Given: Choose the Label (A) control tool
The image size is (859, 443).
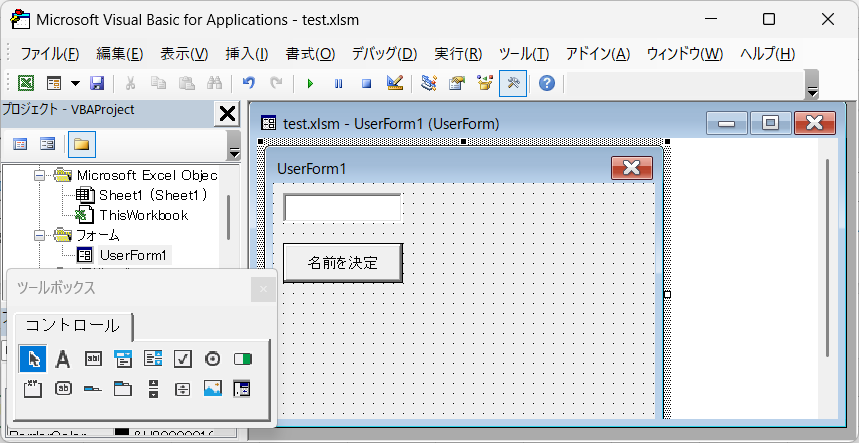Looking at the screenshot, I should tap(63, 359).
